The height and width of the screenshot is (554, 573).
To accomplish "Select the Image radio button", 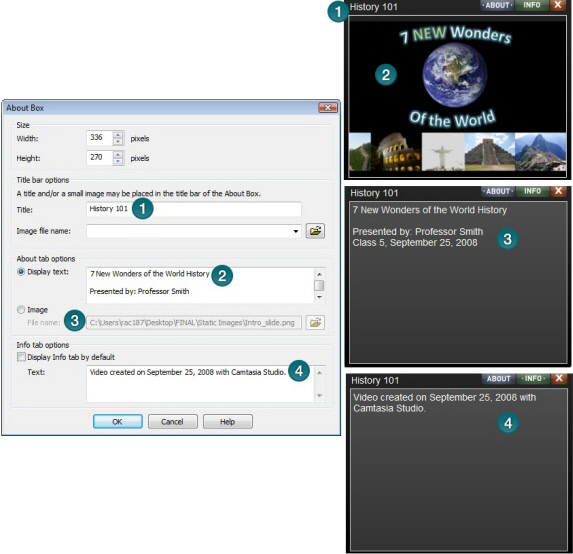I will pyautogui.click(x=21, y=310).
